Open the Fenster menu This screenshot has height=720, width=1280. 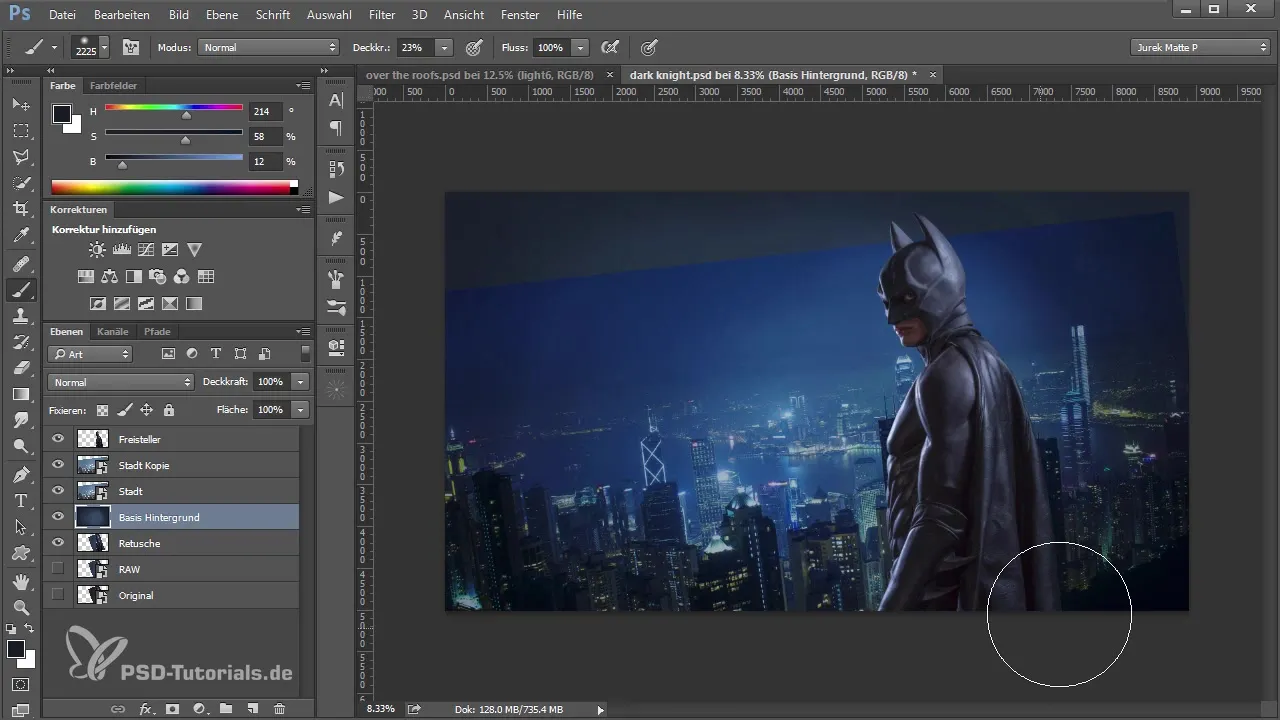click(x=520, y=15)
